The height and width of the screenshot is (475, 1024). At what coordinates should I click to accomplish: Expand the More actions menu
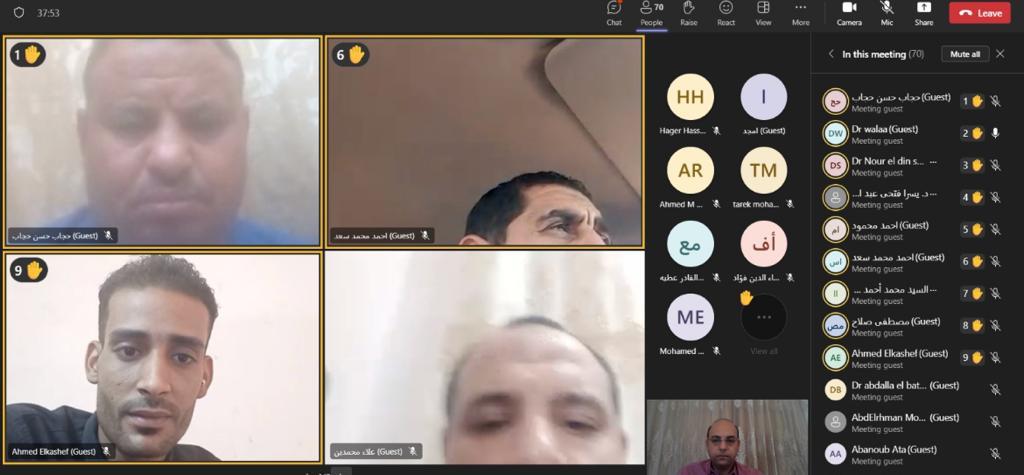click(x=800, y=12)
